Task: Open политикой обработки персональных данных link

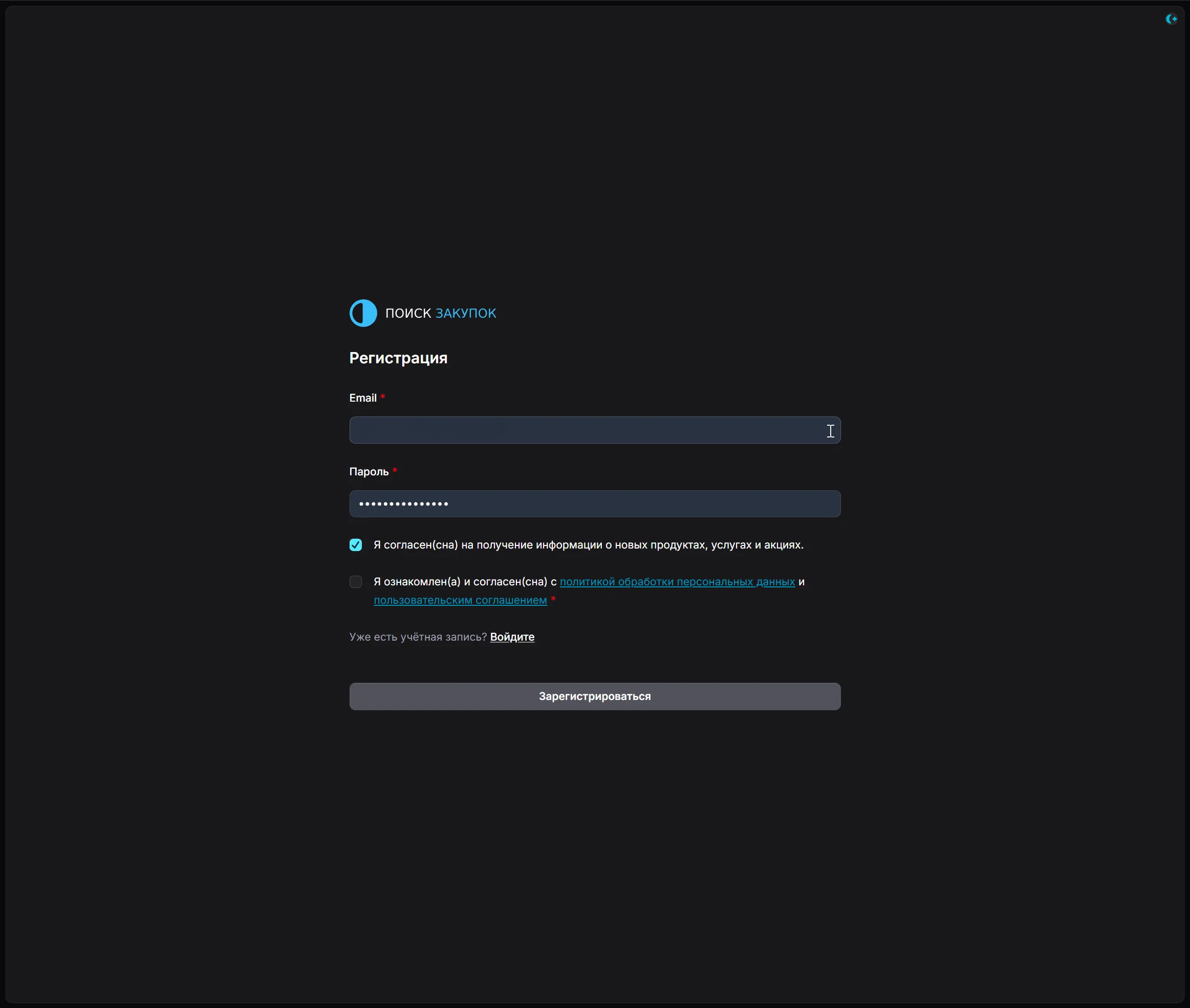Action: (677, 582)
